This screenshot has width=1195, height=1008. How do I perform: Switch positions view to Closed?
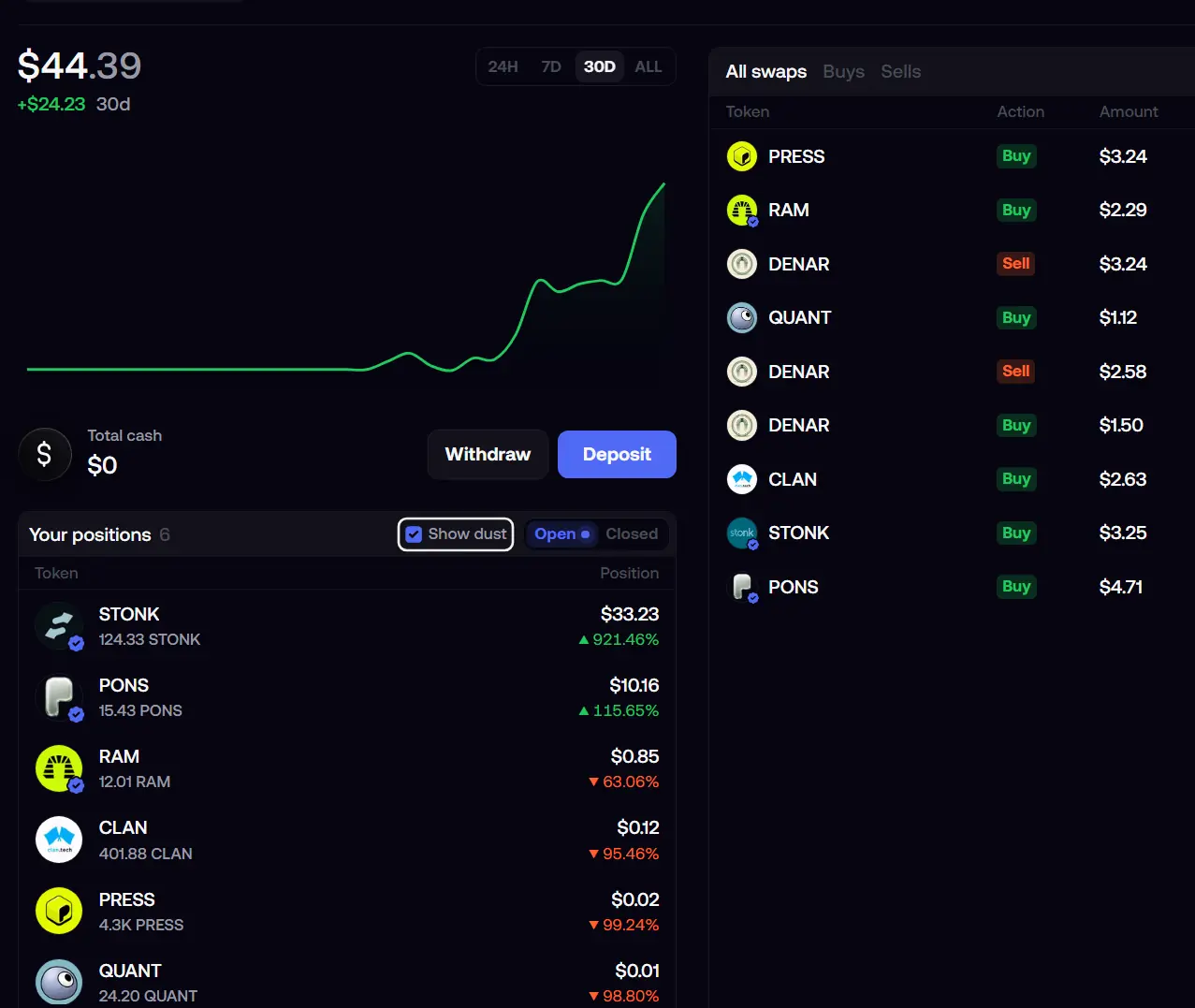pos(632,533)
